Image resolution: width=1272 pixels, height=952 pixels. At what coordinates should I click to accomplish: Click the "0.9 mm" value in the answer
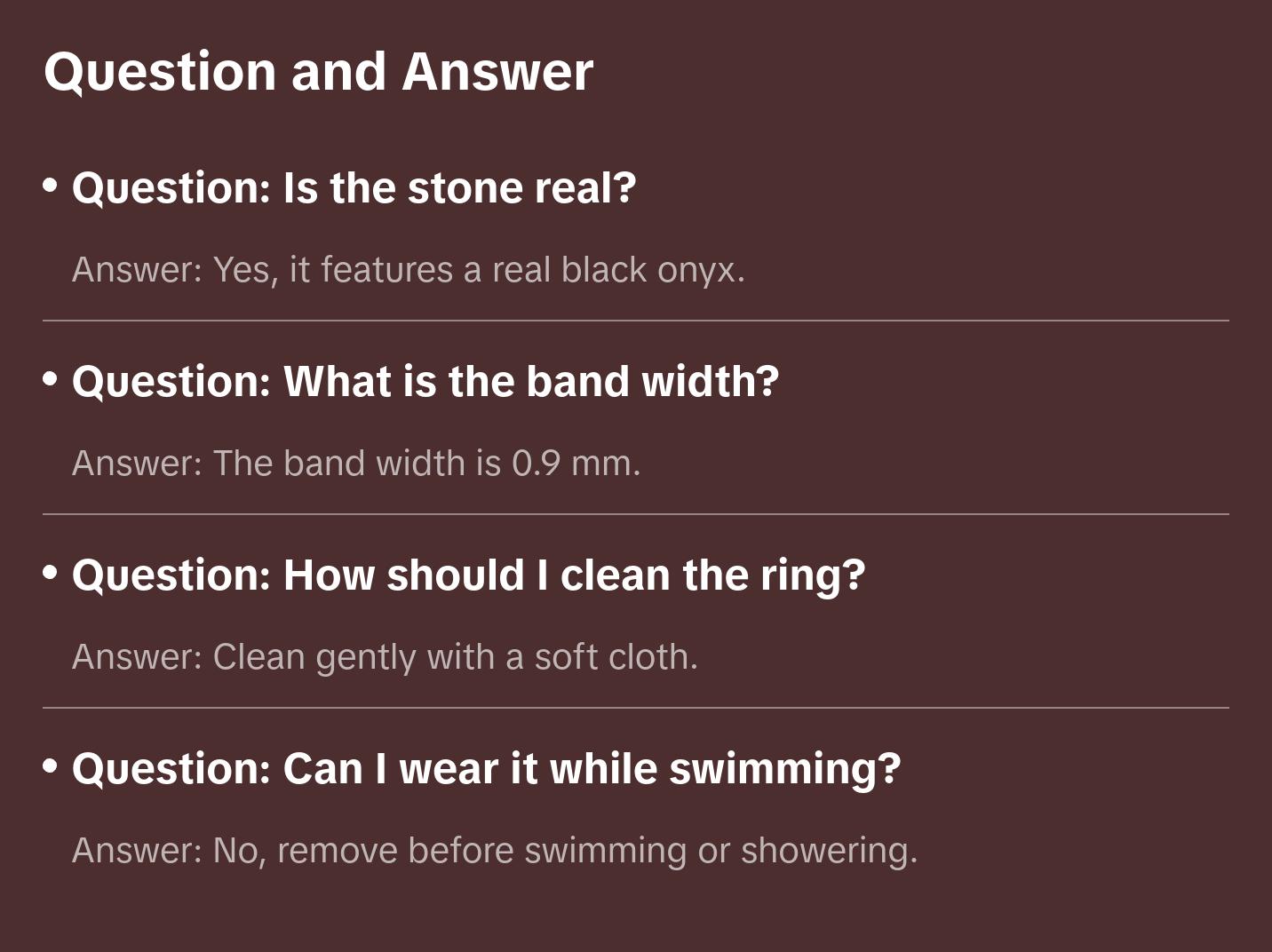pyautogui.click(x=575, y=464)
